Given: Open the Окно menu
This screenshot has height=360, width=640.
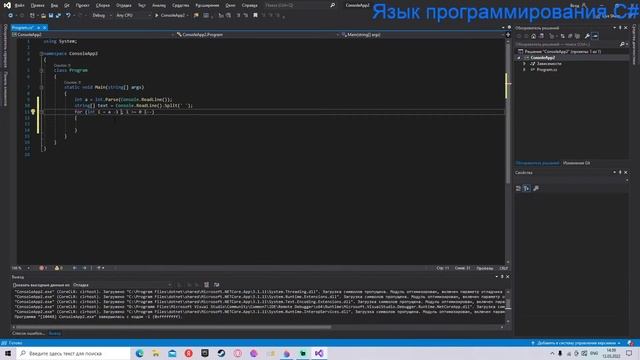Looking at the screenshot, I should click(230, 6).
